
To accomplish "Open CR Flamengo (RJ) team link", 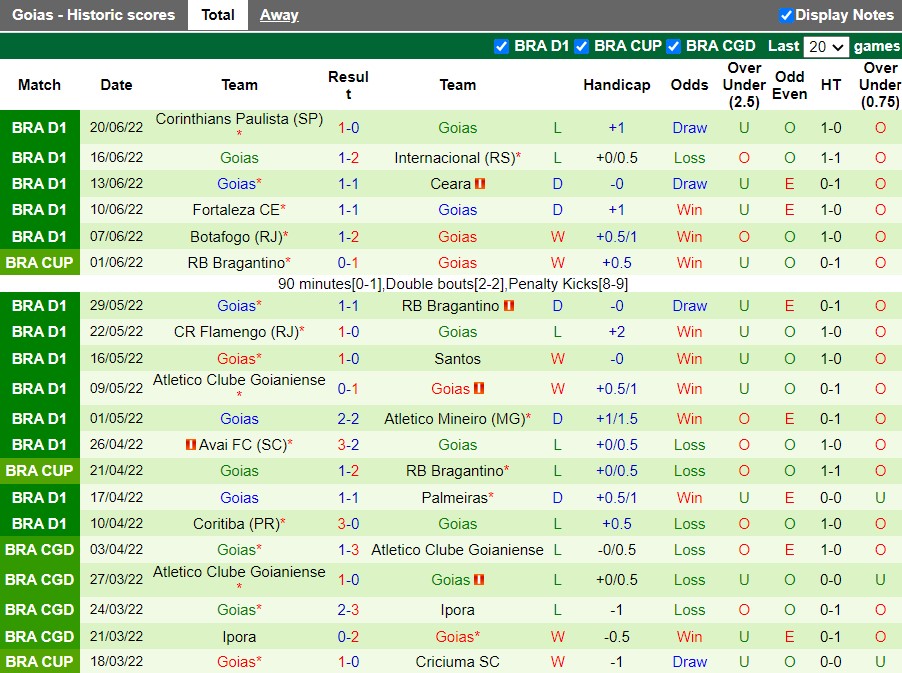I will click(x=236, y=332).
